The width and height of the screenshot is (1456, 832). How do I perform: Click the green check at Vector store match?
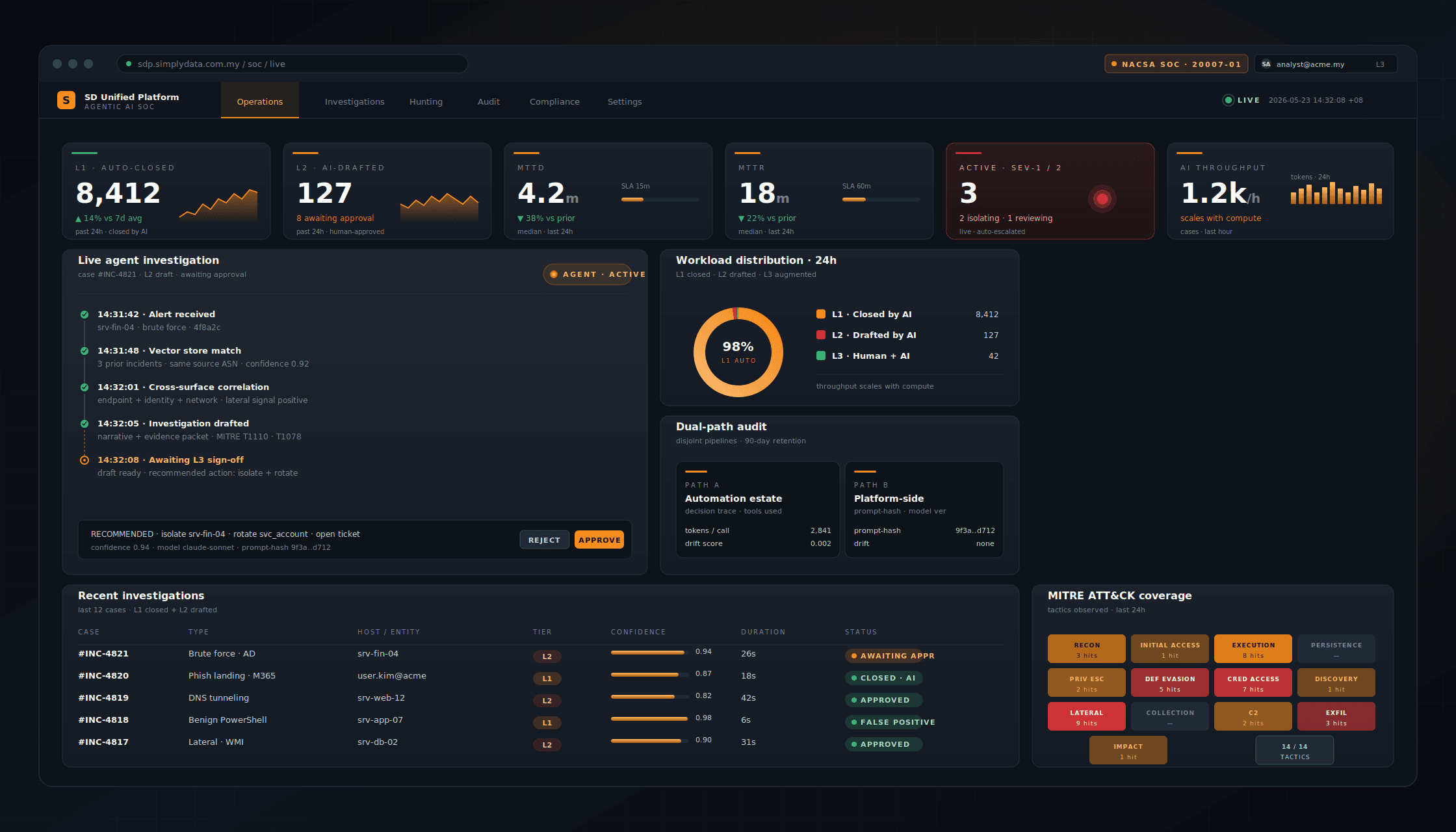click(84, 351)
